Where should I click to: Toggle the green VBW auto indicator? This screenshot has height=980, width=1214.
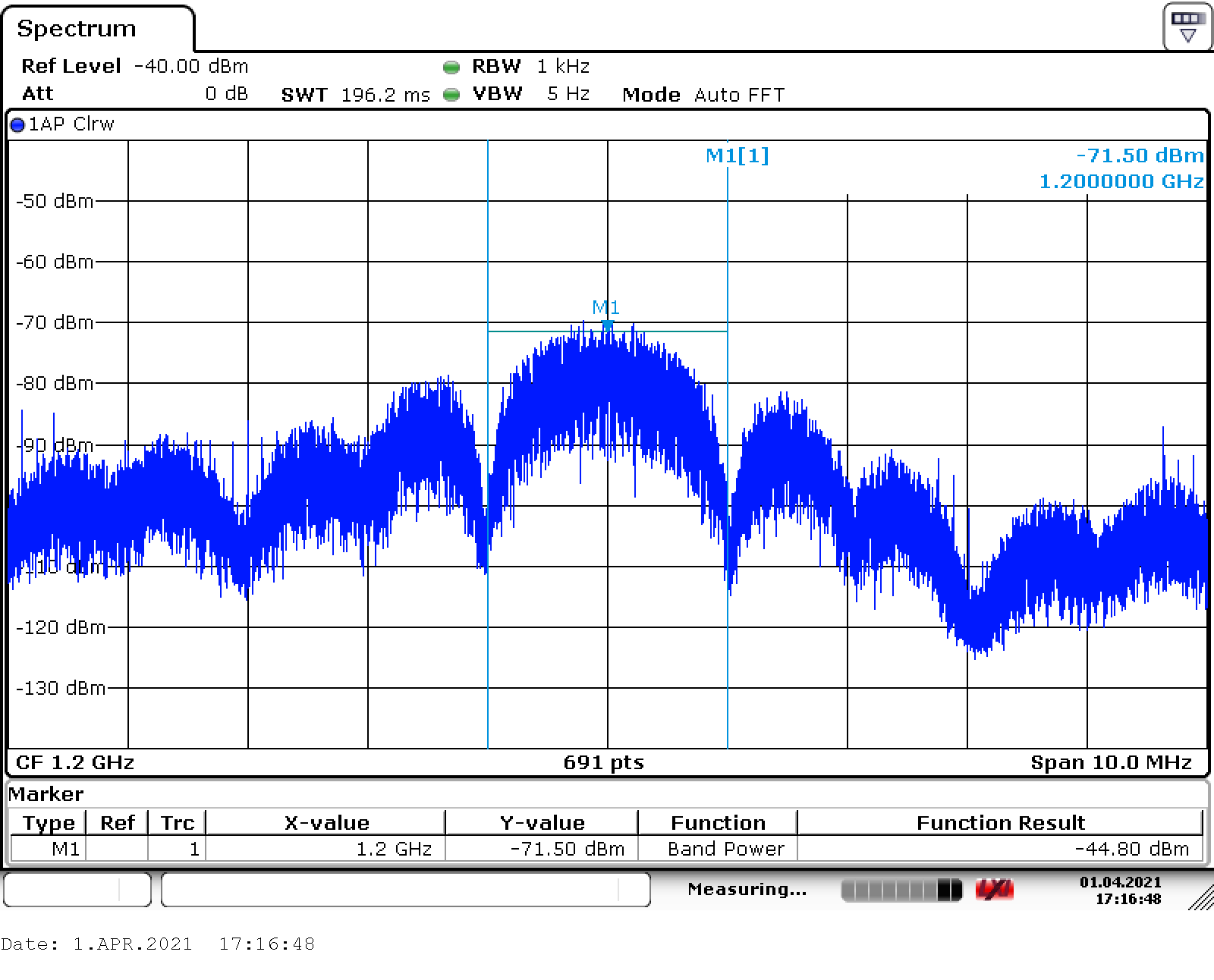tap(451, 95)
